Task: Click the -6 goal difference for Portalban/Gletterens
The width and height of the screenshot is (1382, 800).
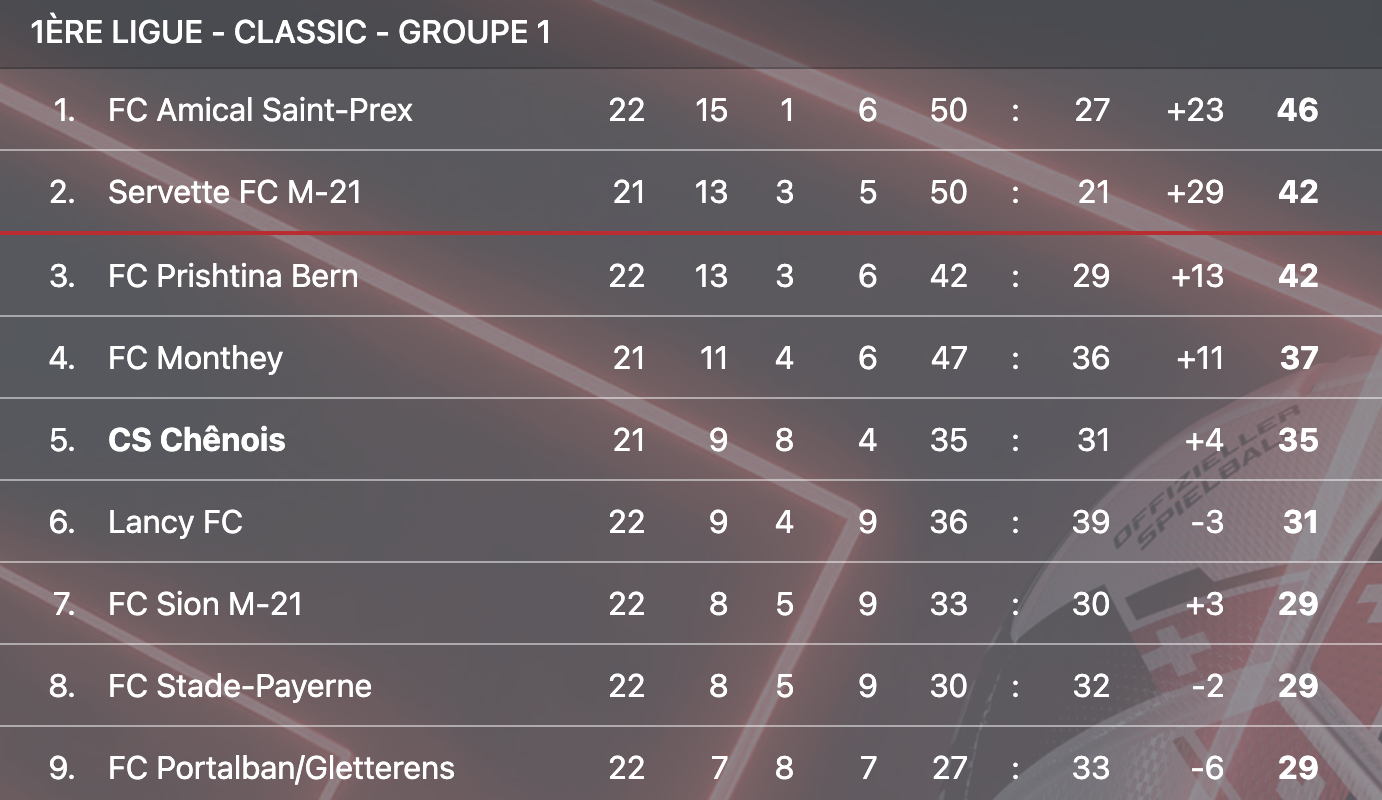Action: point(1207,768)
